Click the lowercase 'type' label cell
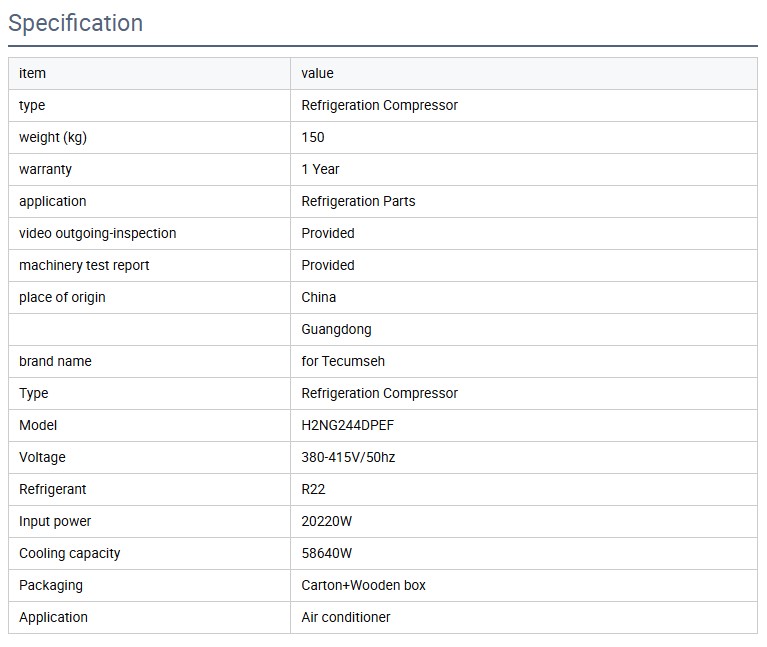Viewport: 767px width, 647px height. click(150, 106)
